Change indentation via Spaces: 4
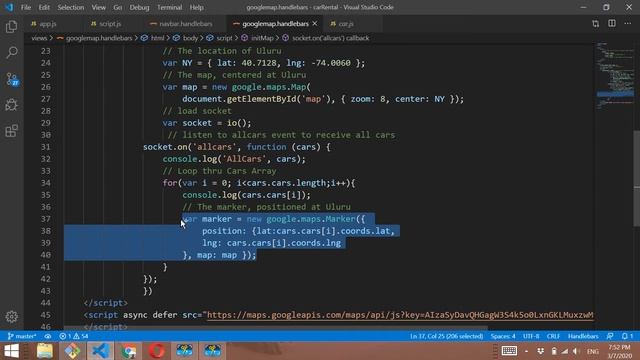Viewport: 640px width, 360px height. click(503, 336)
